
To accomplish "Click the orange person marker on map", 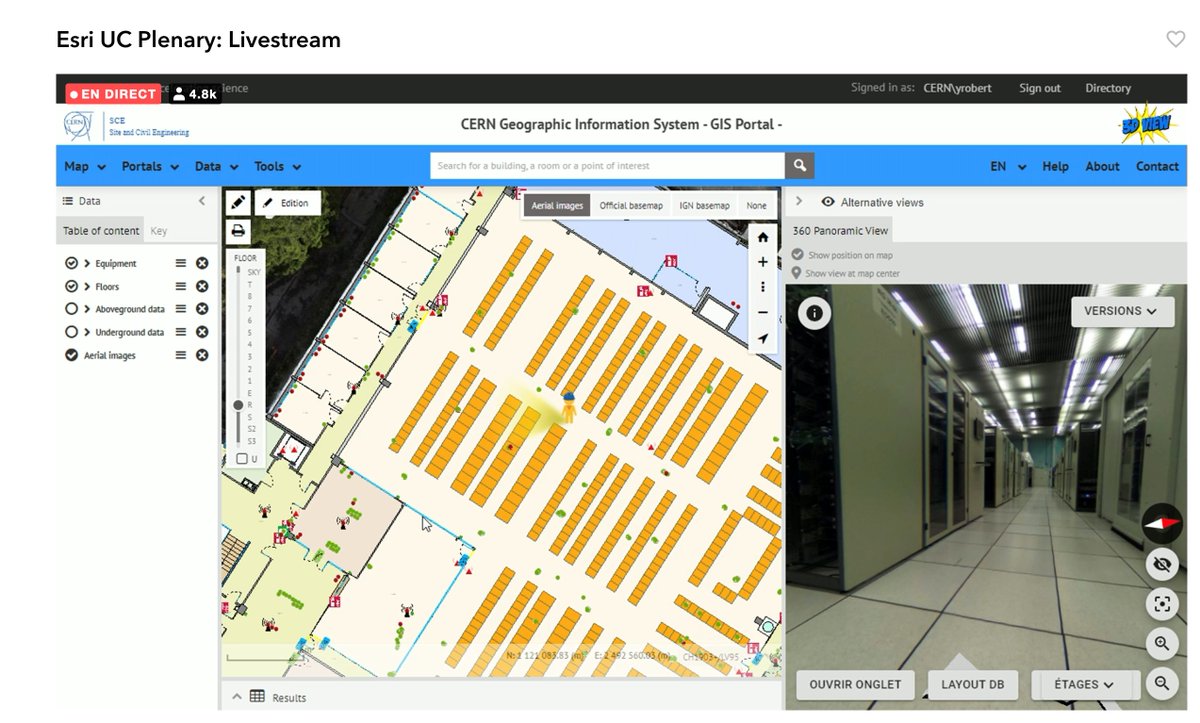I will click(x=567, y=408).
